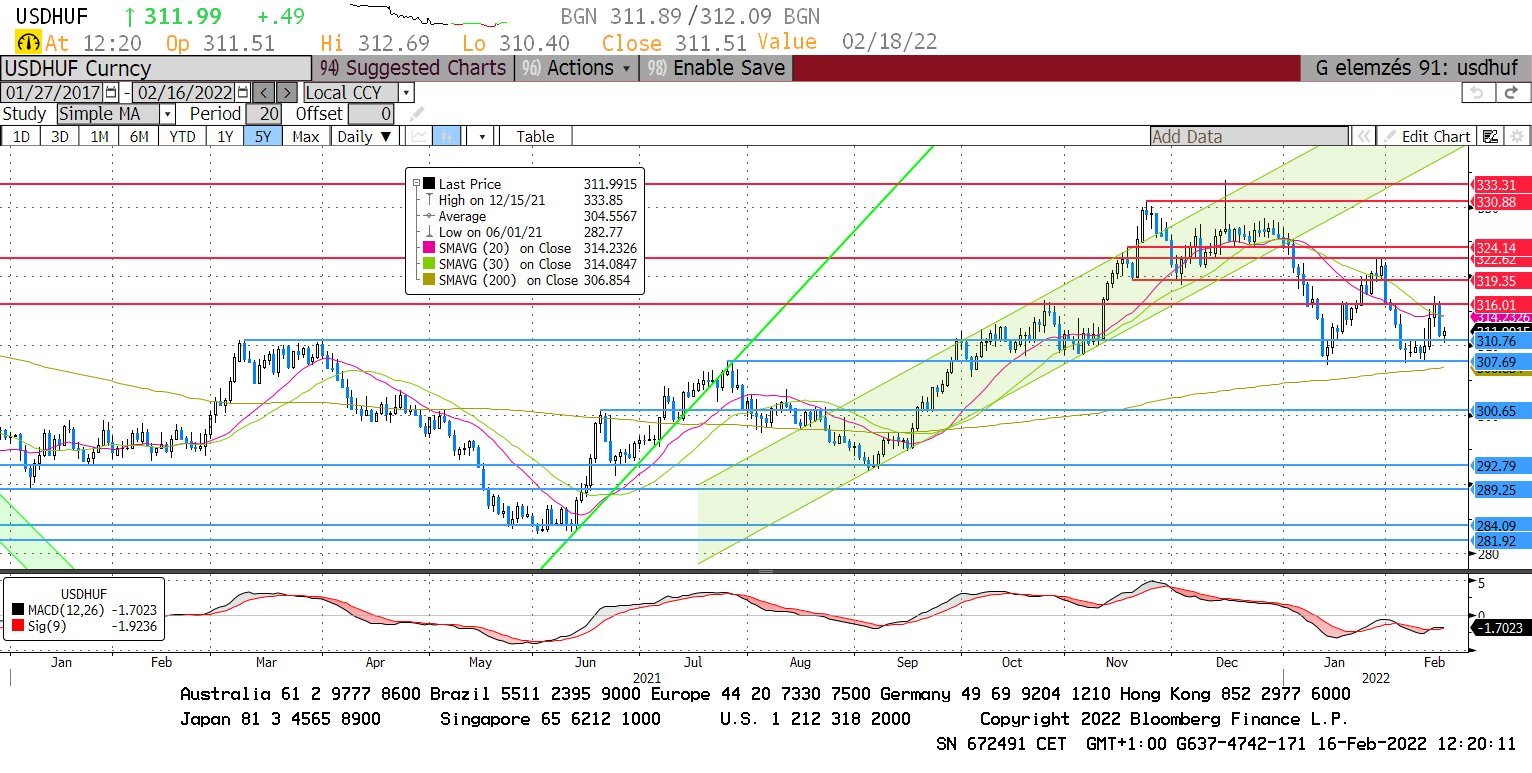
Task: Click the Table button
Action: click(535, 136)
